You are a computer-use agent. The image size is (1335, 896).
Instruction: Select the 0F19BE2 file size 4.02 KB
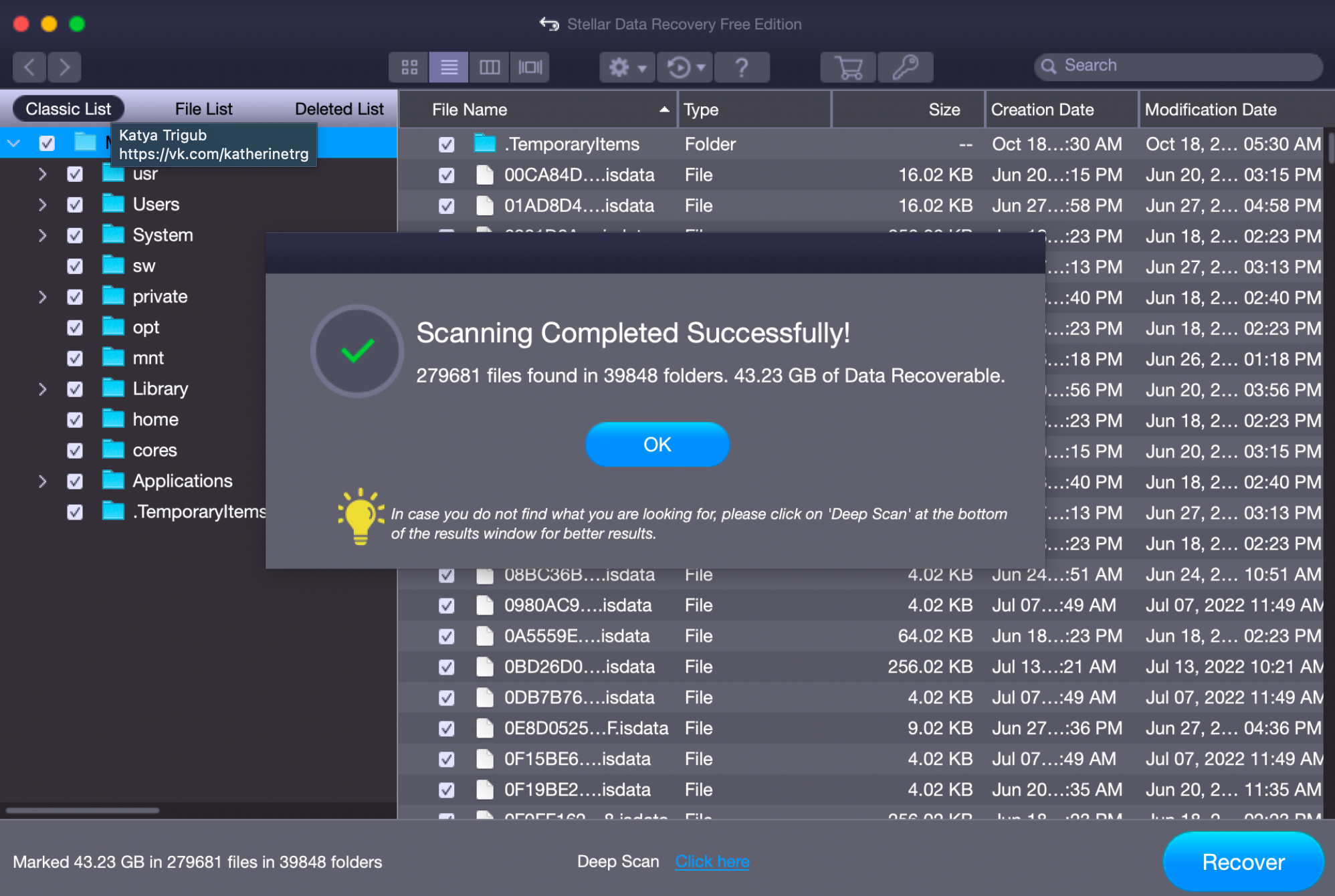tap(940, 790)
